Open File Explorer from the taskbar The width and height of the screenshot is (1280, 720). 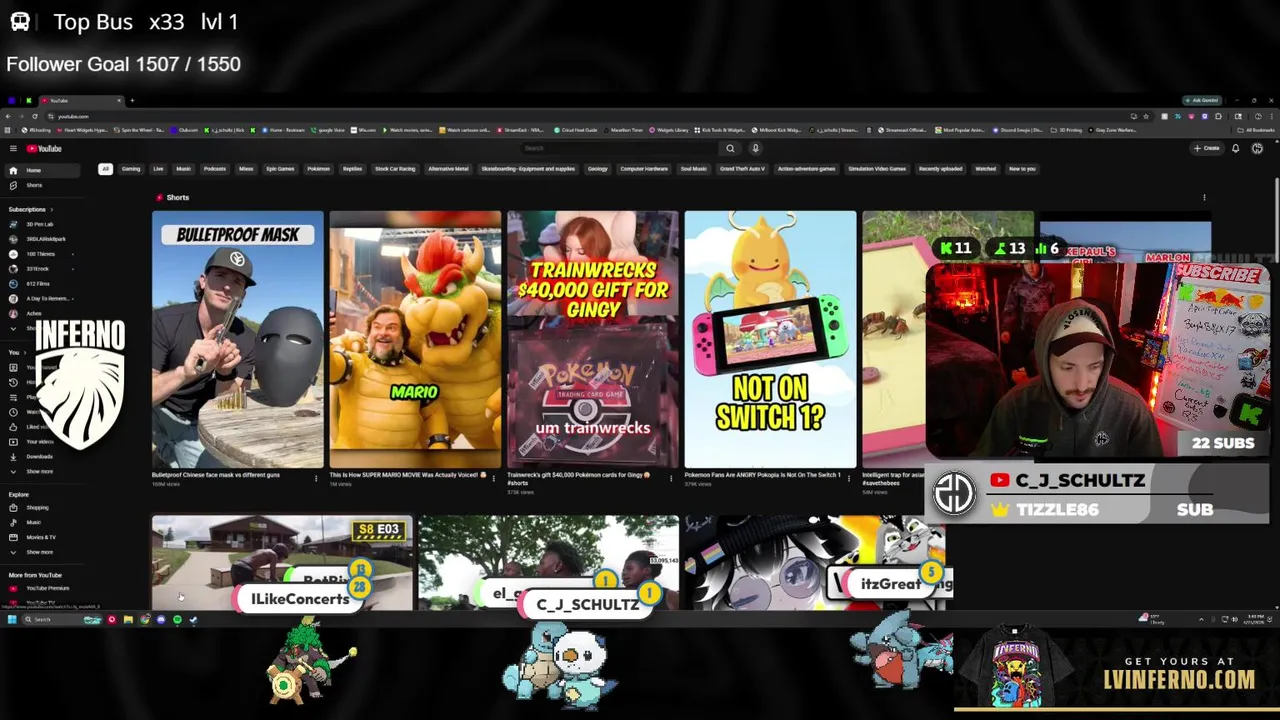click(128, 619)
